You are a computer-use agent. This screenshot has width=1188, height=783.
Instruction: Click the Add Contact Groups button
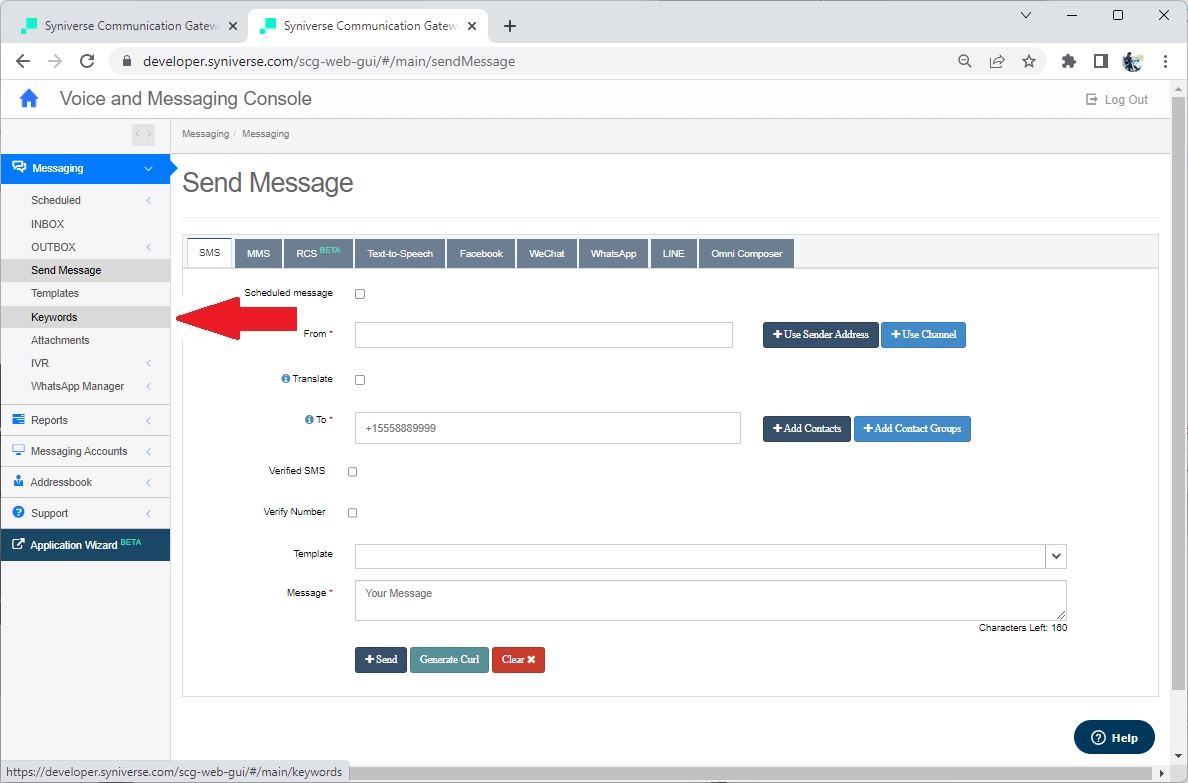pos(912,429)
